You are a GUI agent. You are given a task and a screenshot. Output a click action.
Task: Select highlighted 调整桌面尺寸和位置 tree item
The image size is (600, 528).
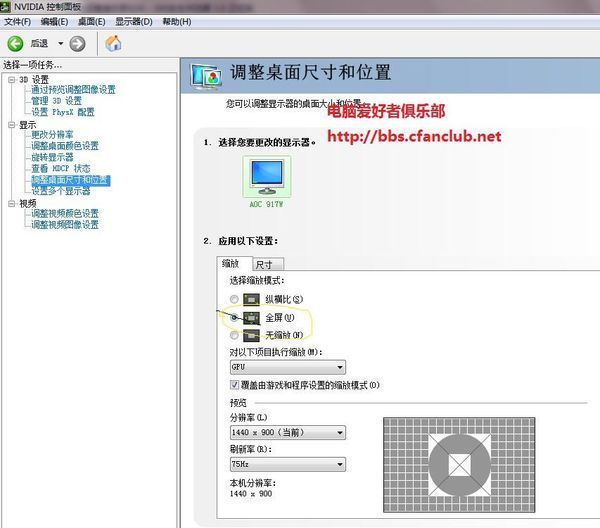tap(71, 180)
